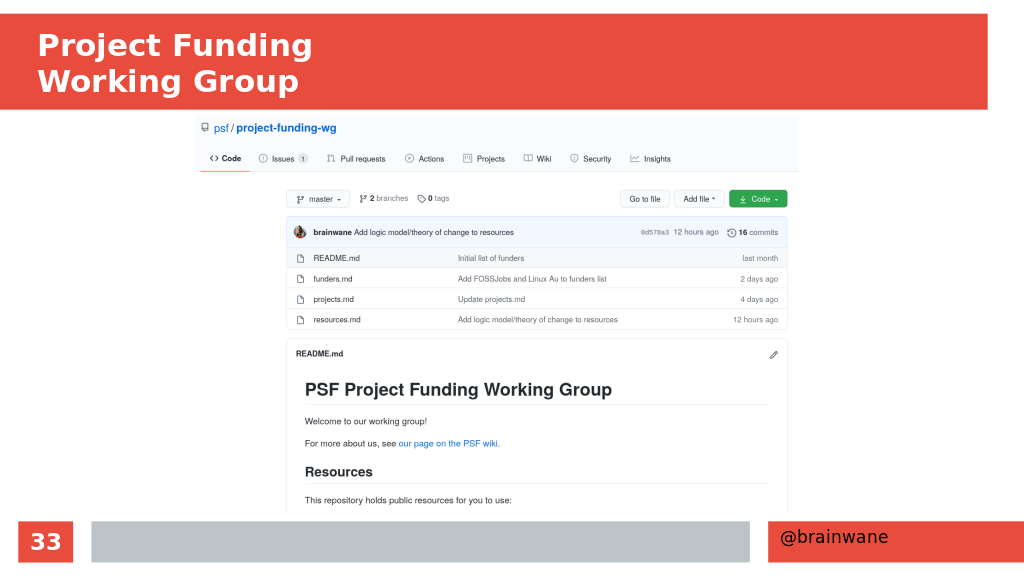Click the commits history clock icon

click(731, 232)
